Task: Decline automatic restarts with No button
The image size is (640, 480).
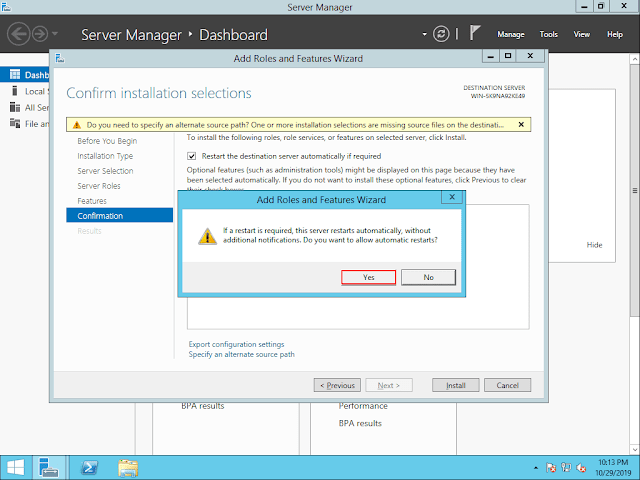Action: point(428,277)
